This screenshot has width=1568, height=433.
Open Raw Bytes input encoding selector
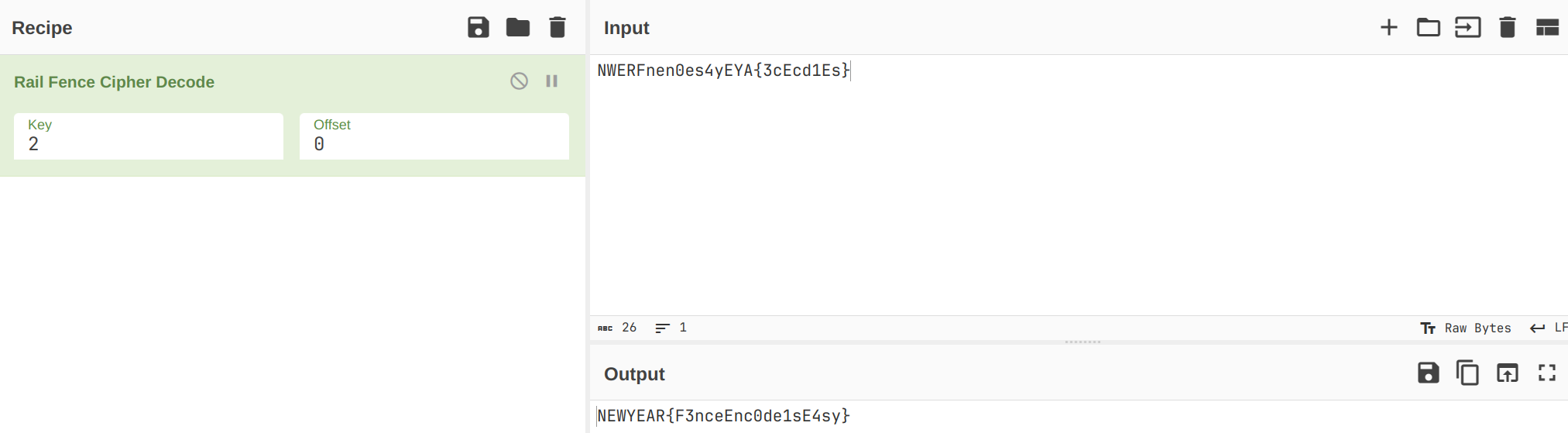click(1467, 328)
